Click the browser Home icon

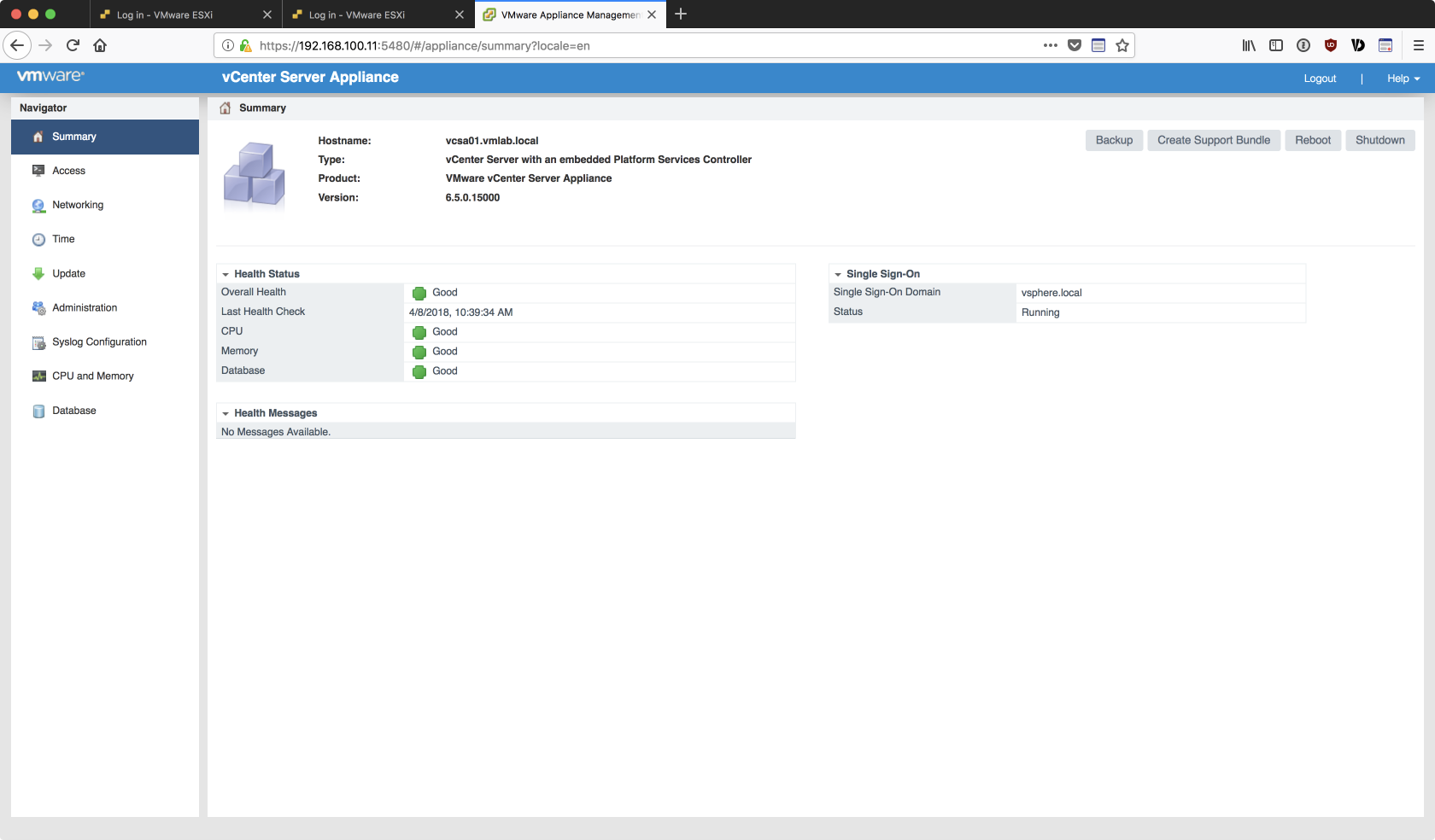pyautogui.click(x=100, y=45)
